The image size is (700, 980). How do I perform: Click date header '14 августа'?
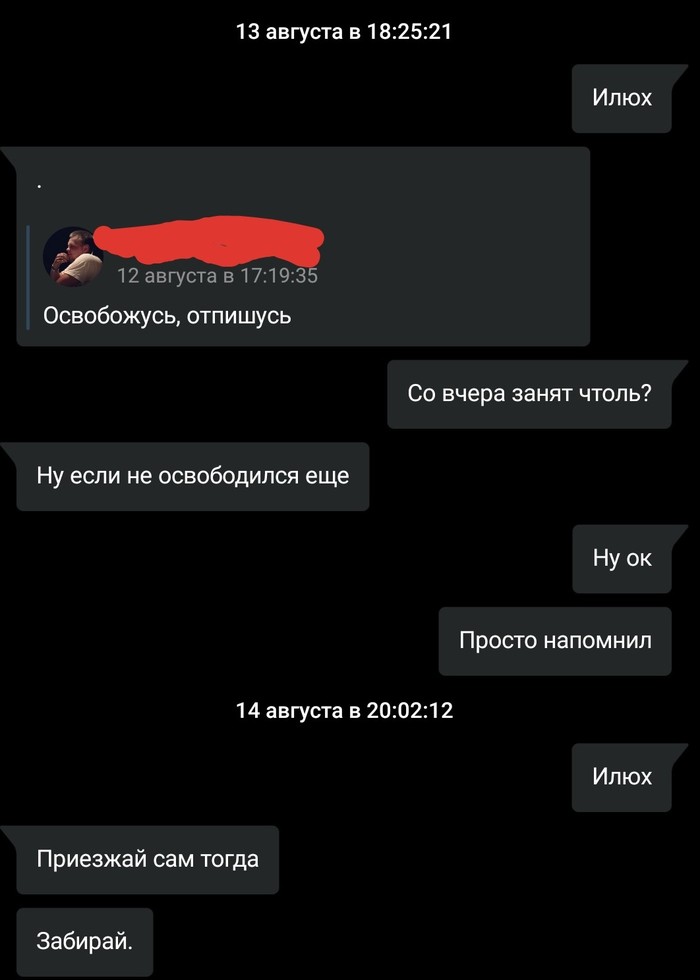click(x=290, y=711)
